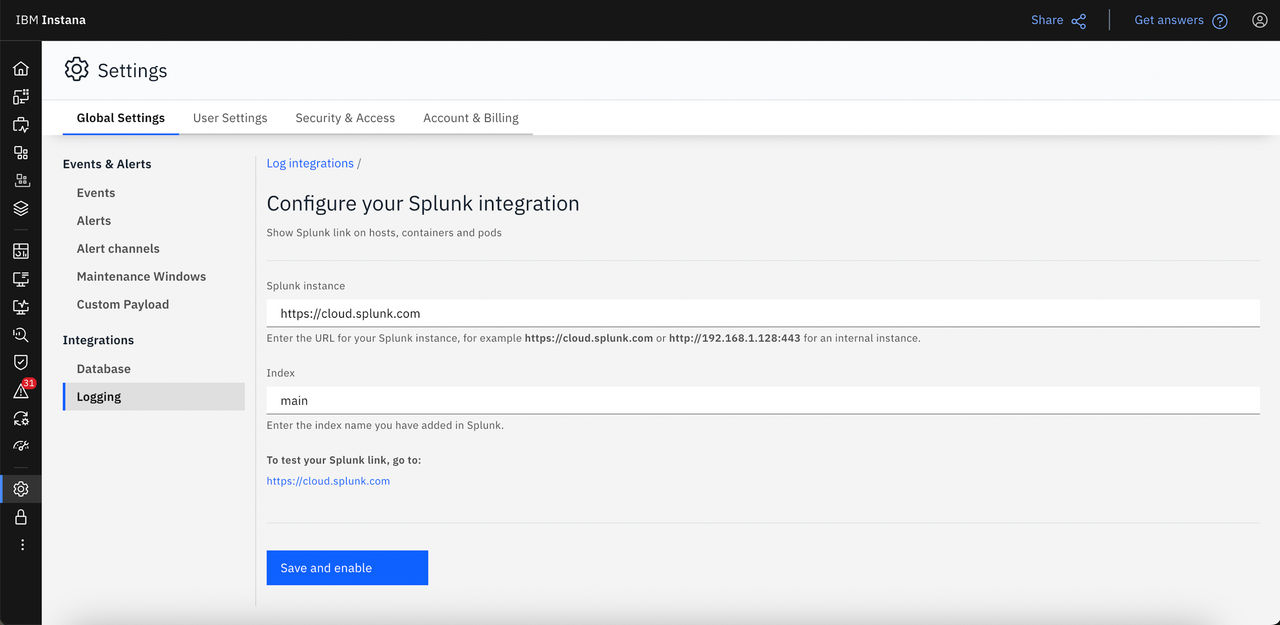Select Logging under Integrations

[154, 397]
